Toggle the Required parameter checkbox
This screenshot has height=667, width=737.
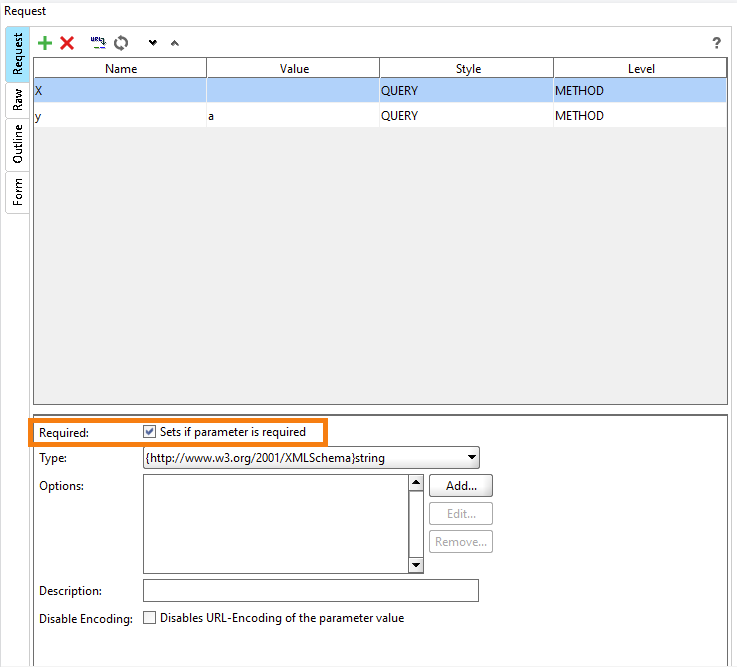point(150,432)
